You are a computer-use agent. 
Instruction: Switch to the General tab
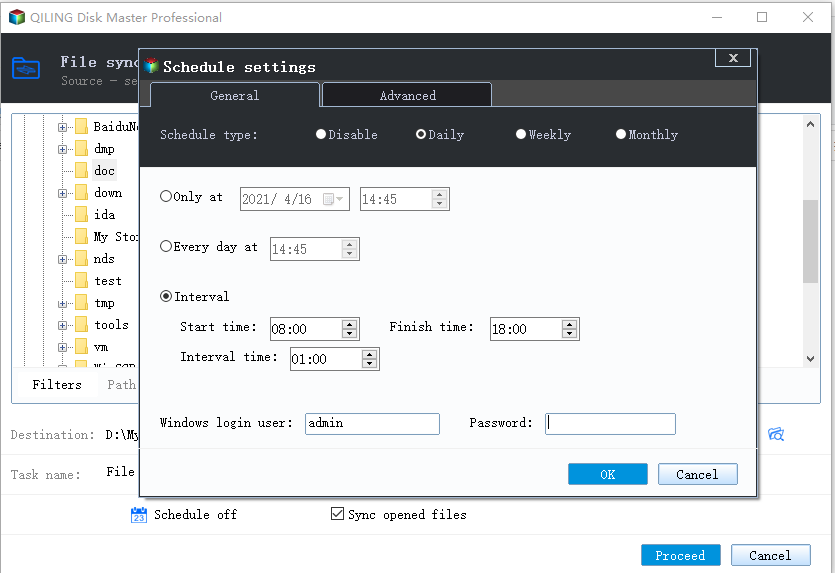[x=235, y=95]
